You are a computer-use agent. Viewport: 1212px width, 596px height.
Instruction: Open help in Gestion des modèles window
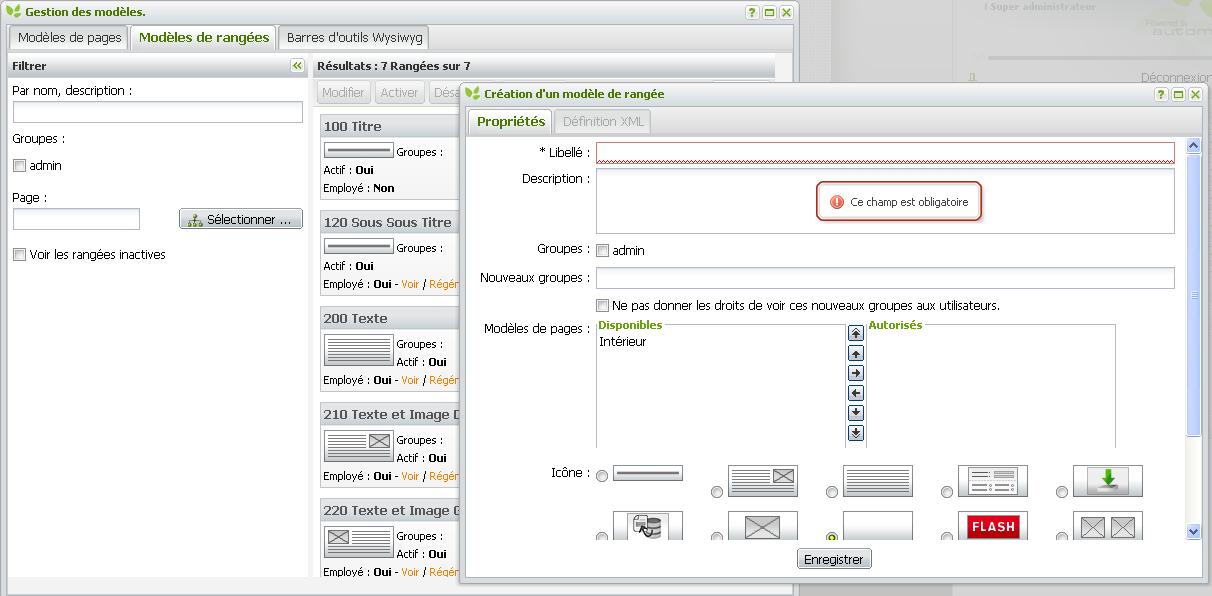click(752, 12)
